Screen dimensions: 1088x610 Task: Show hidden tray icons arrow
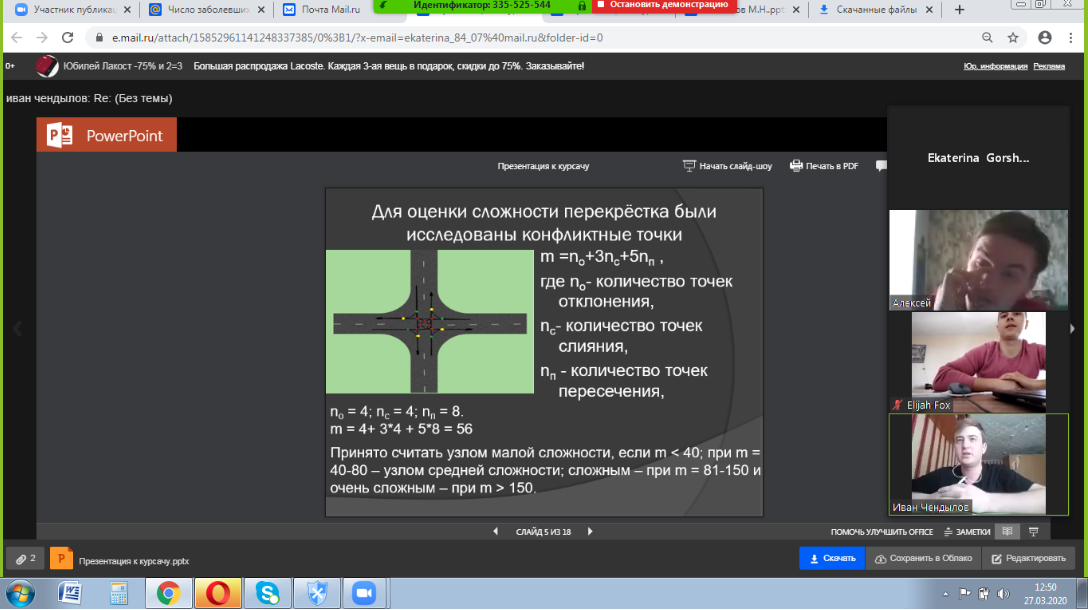(945, 593)
